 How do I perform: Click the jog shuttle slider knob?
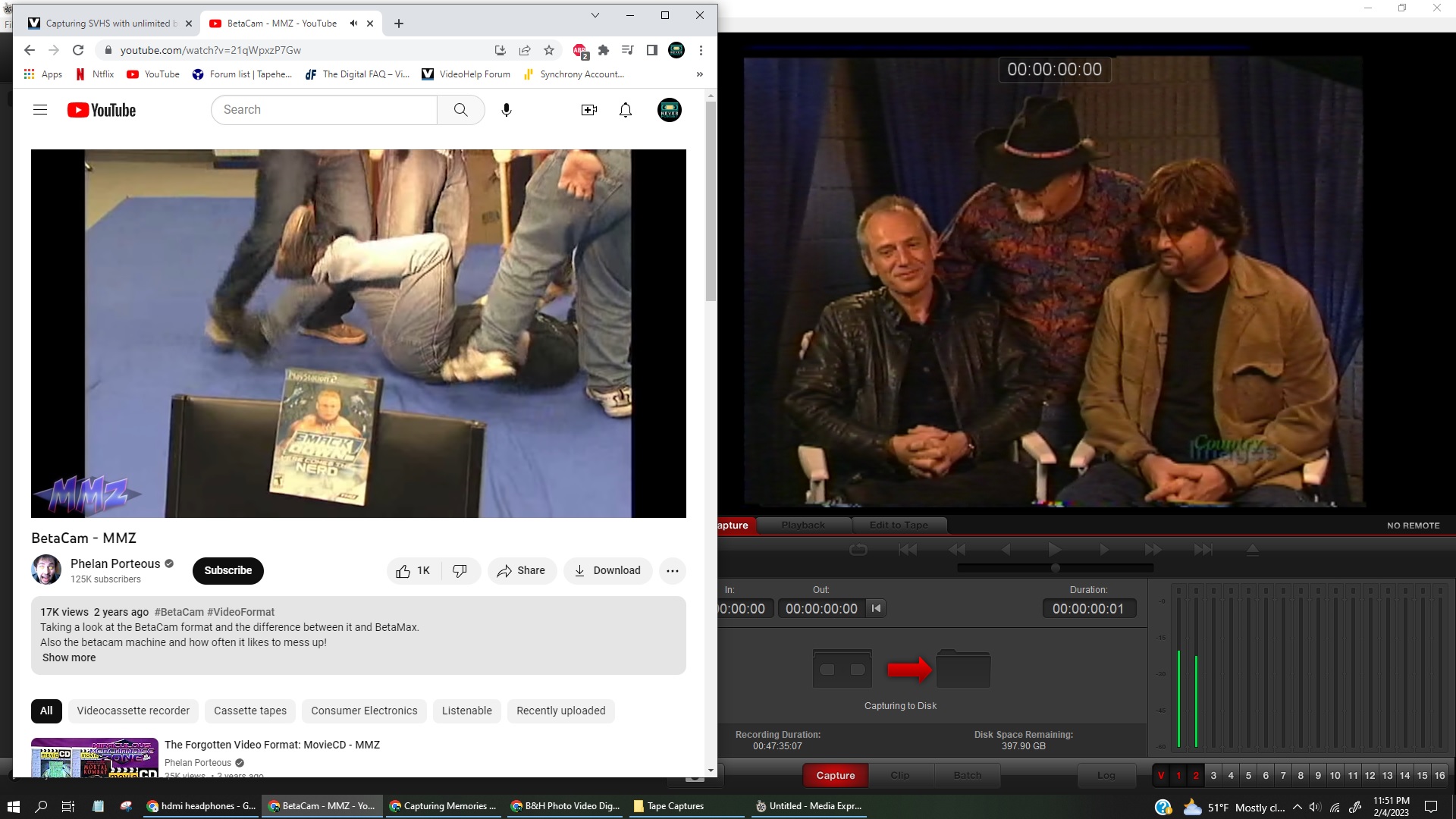[x=1056, y=568]
